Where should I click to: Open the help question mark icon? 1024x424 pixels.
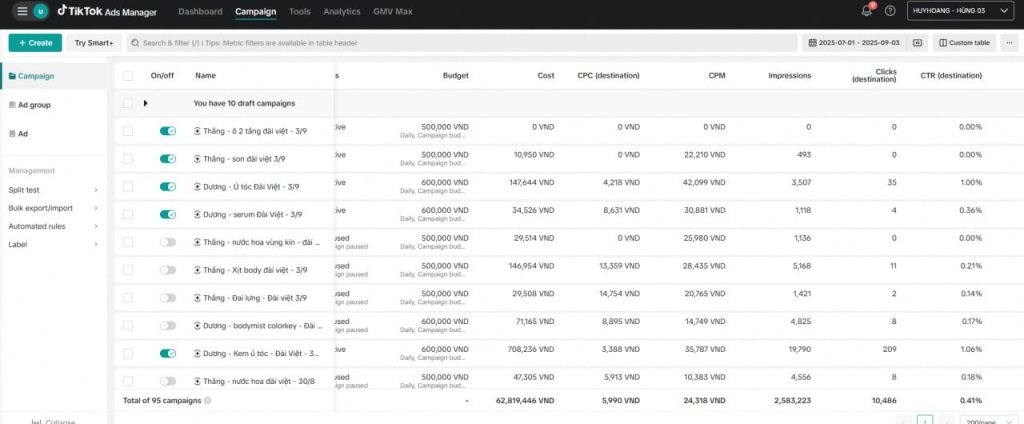(890, 11)
